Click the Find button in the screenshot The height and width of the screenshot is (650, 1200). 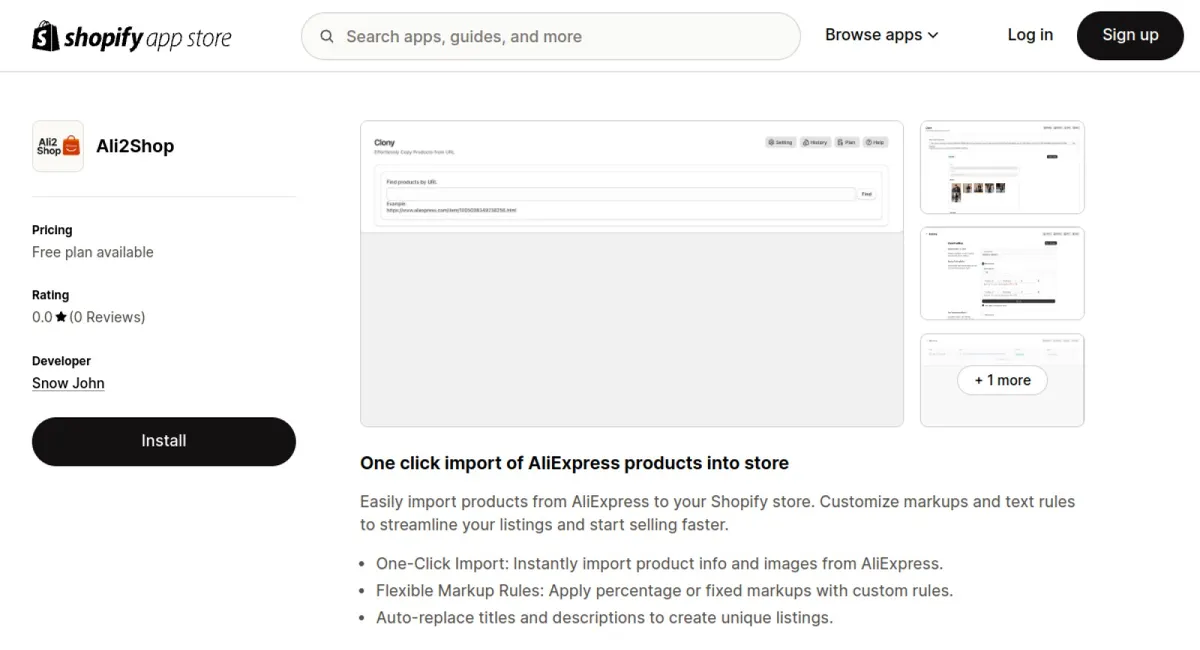coord(866,194)
